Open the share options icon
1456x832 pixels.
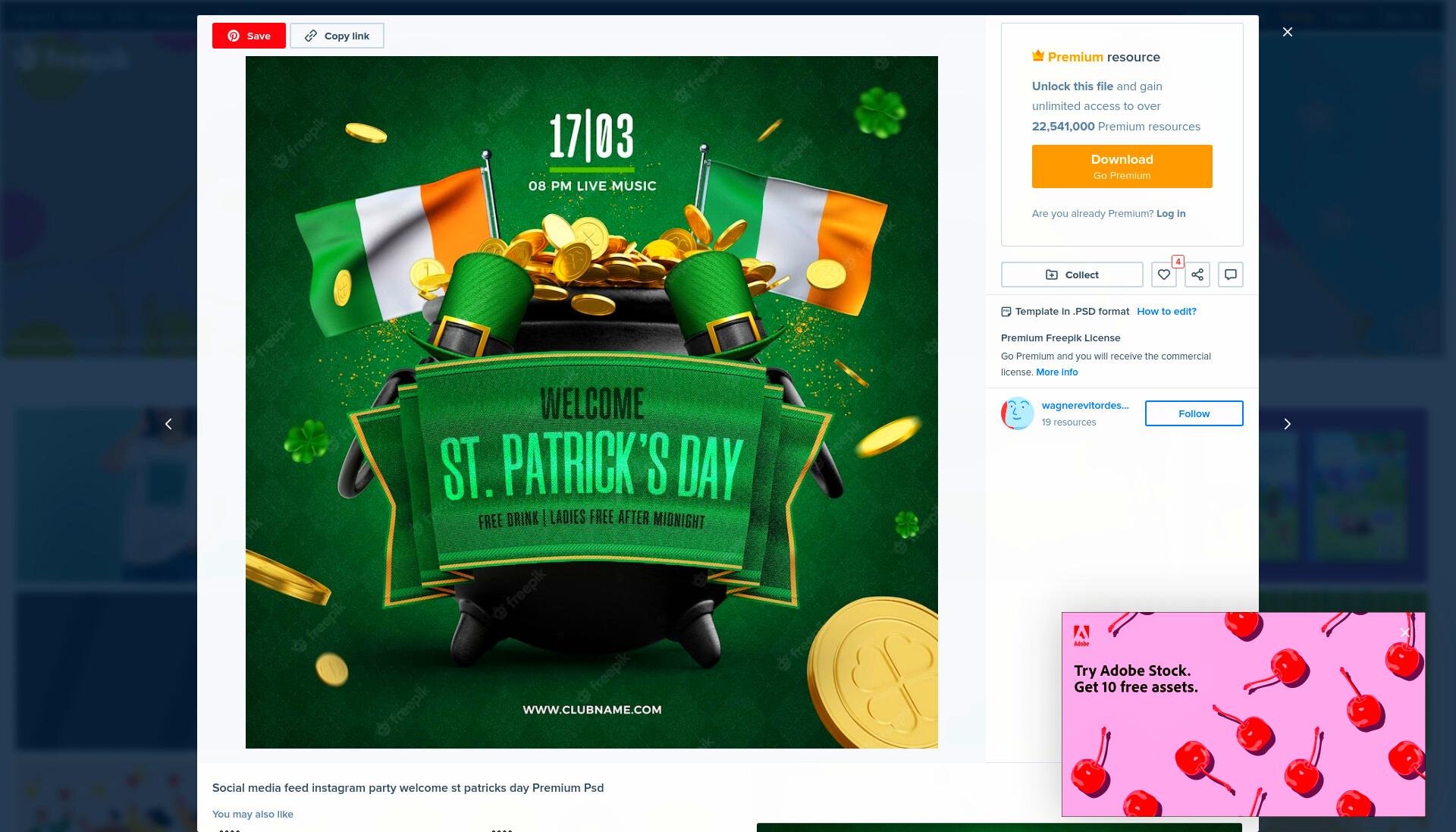[x=1197, y=275]
